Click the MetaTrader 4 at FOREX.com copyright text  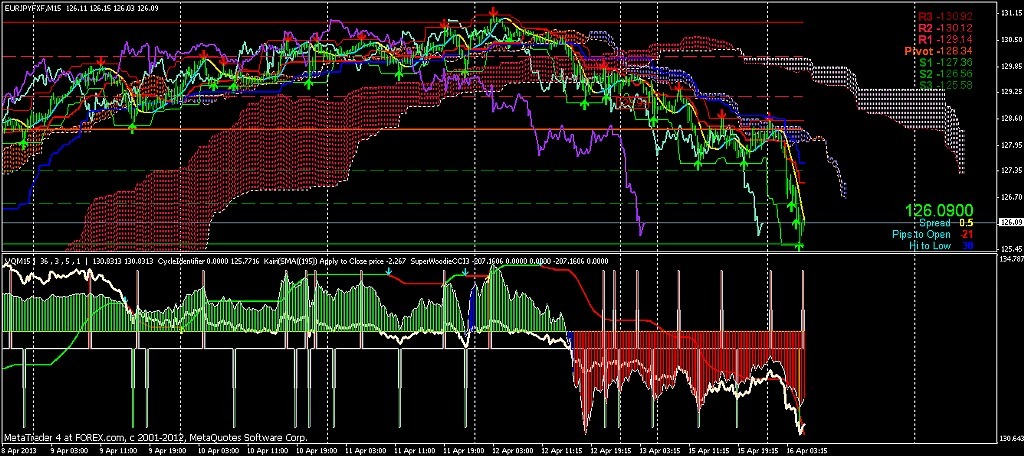point(155,438)
